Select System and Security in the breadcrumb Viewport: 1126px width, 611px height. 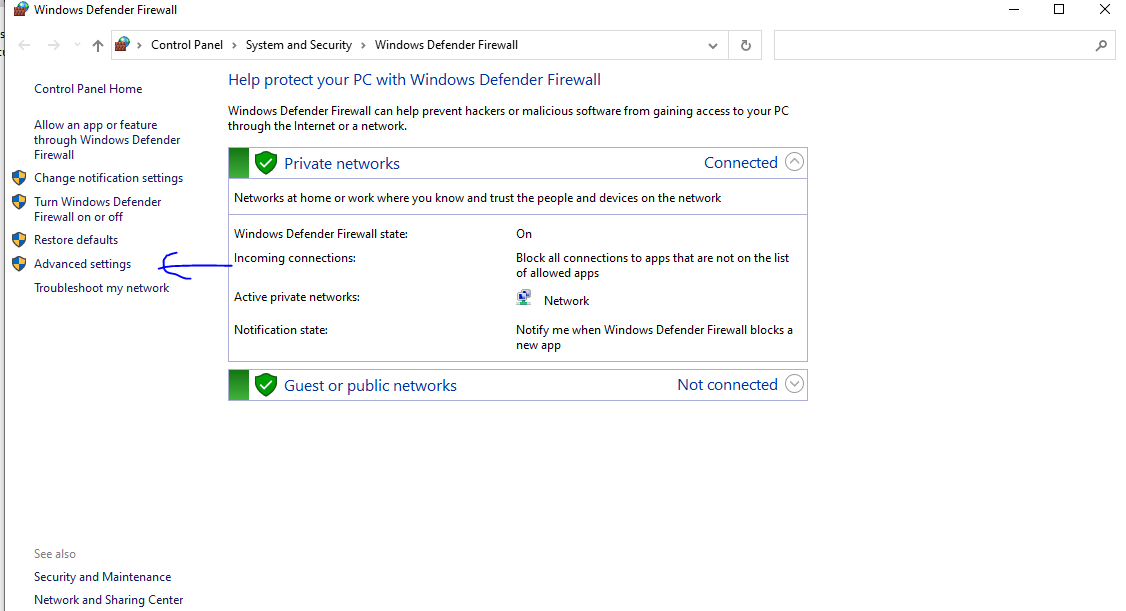[x=299, y=45]
